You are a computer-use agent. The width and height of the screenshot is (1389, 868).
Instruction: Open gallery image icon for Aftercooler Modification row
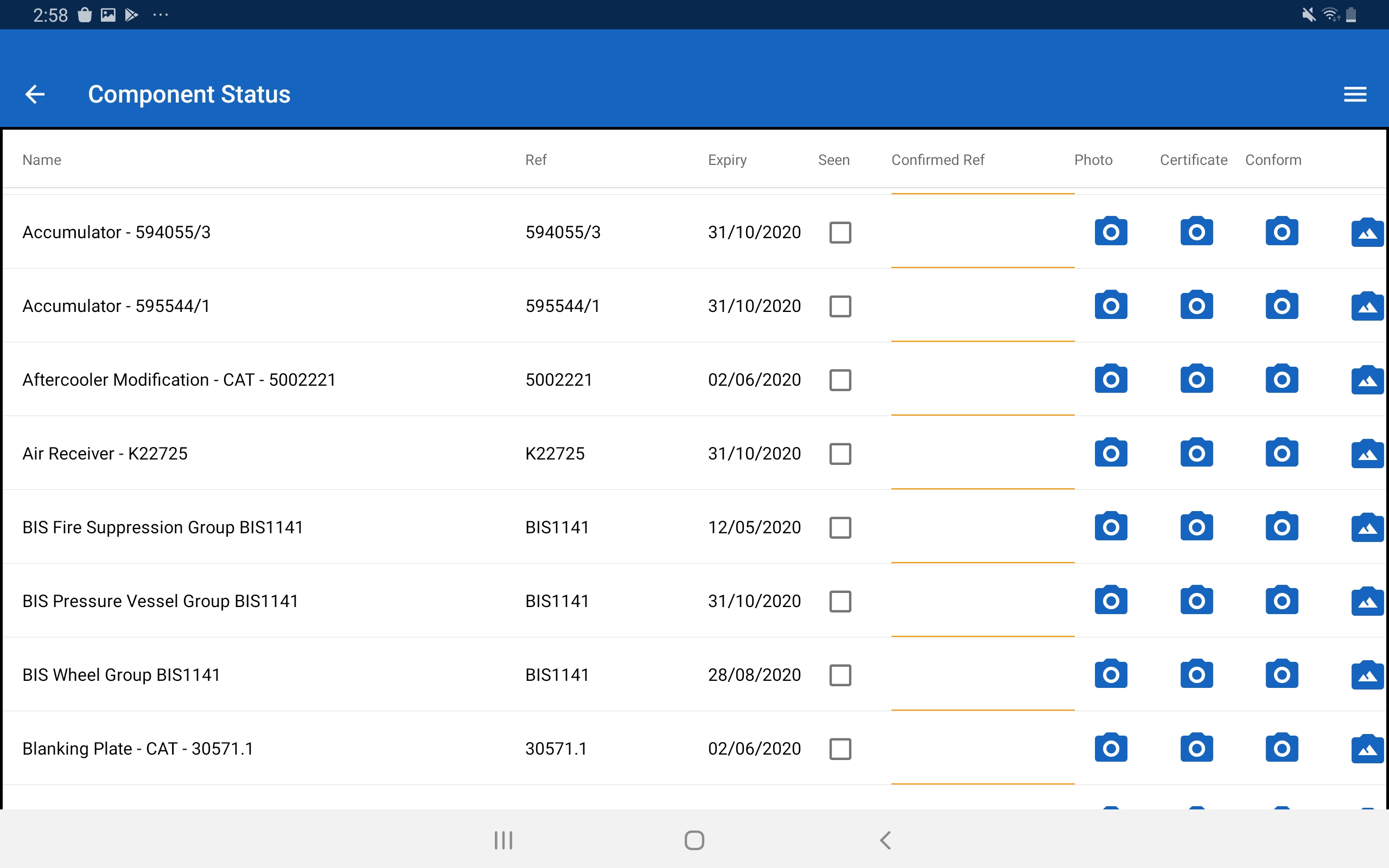pyautogui.click(x=1367, y=379)
